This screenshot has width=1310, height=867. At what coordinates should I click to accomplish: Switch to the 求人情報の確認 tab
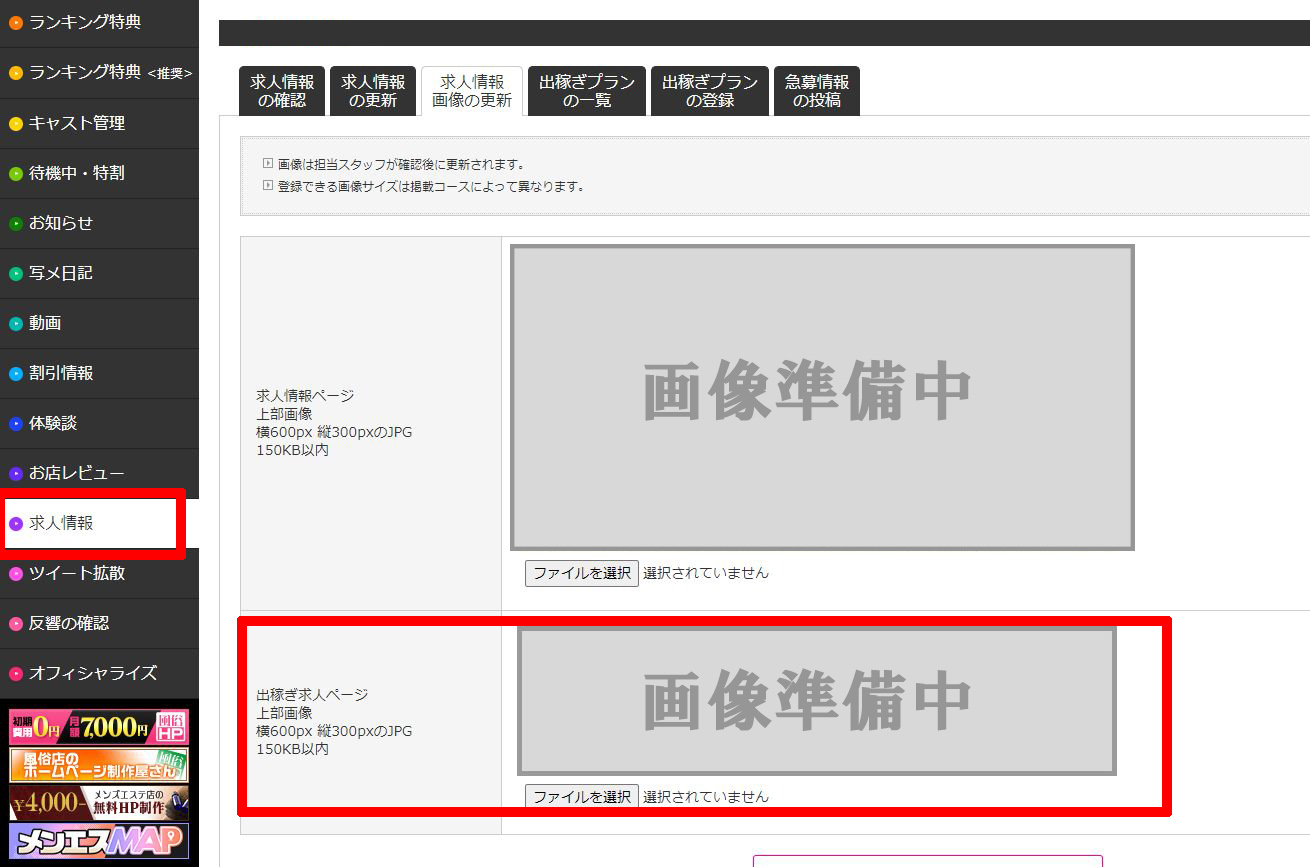tap(281, 91)
